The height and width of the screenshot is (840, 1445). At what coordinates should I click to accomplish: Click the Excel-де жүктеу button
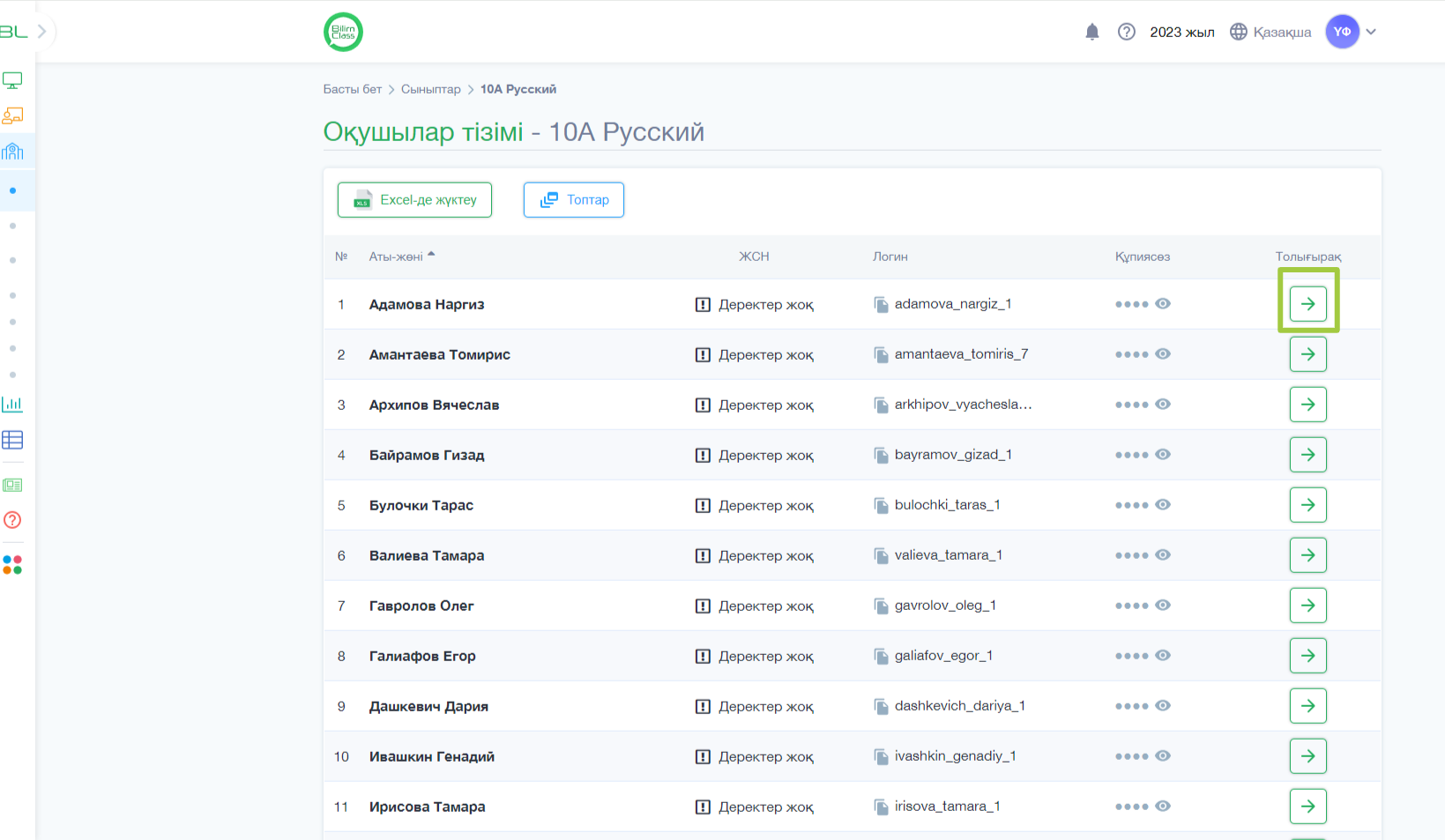tap(414, 200)
